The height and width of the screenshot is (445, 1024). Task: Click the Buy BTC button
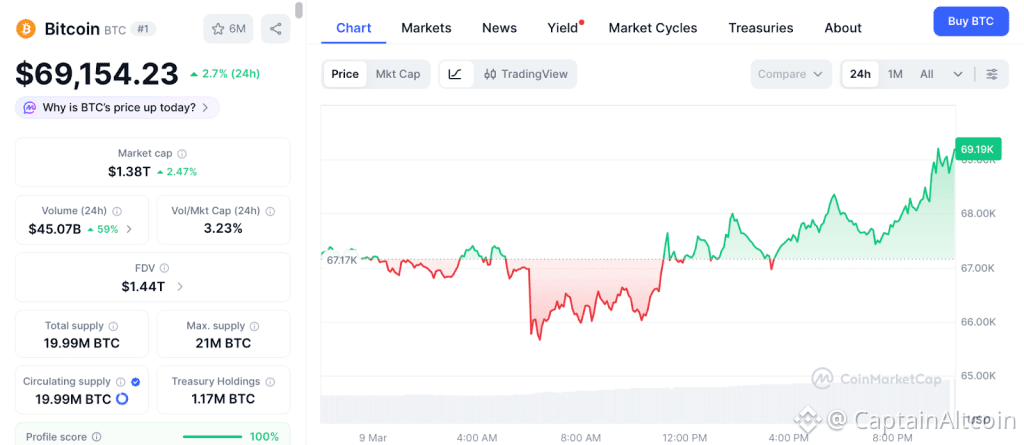pyautogui.click(x=970, y=21)
